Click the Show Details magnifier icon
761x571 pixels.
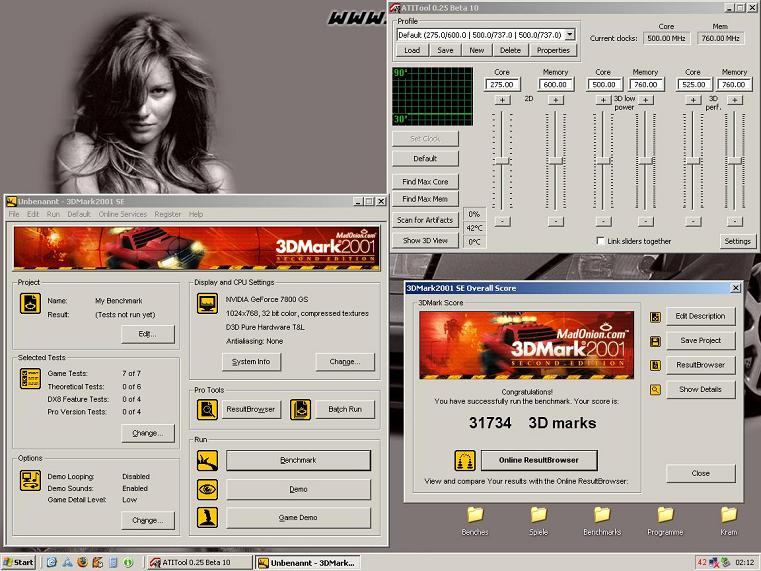coord(655,390)
